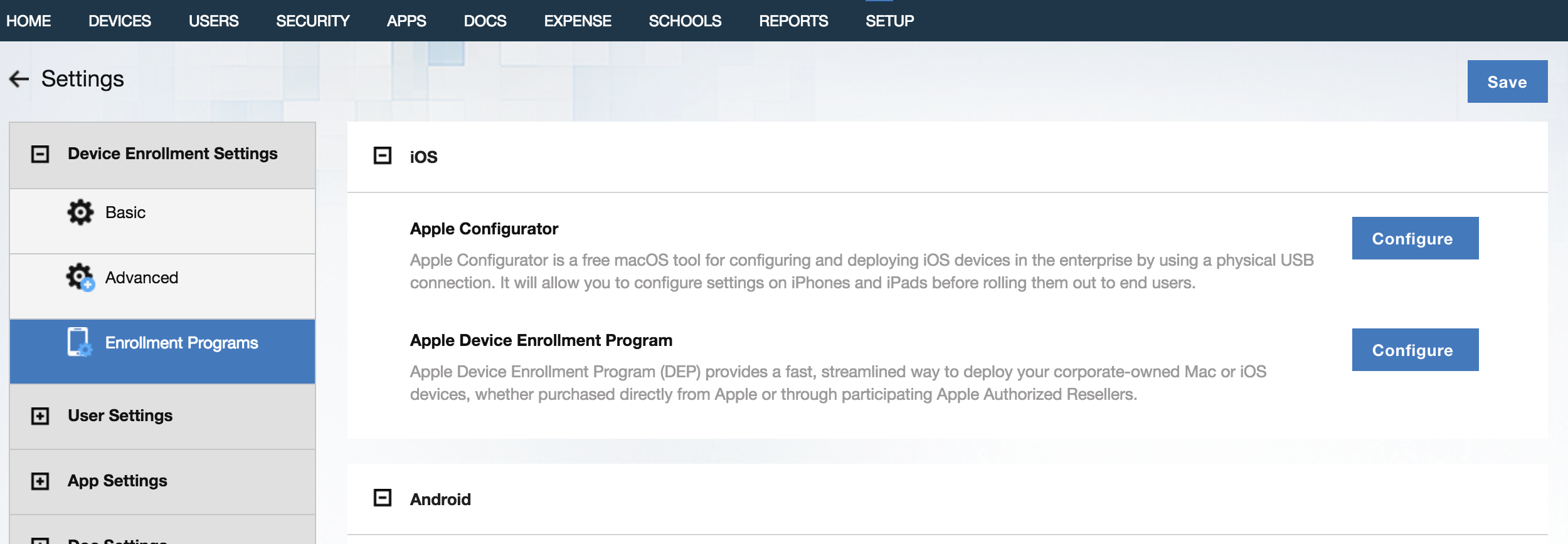
Task: Open the REPORTS menu
Action: pyautogui.click(x=794, y=21)
